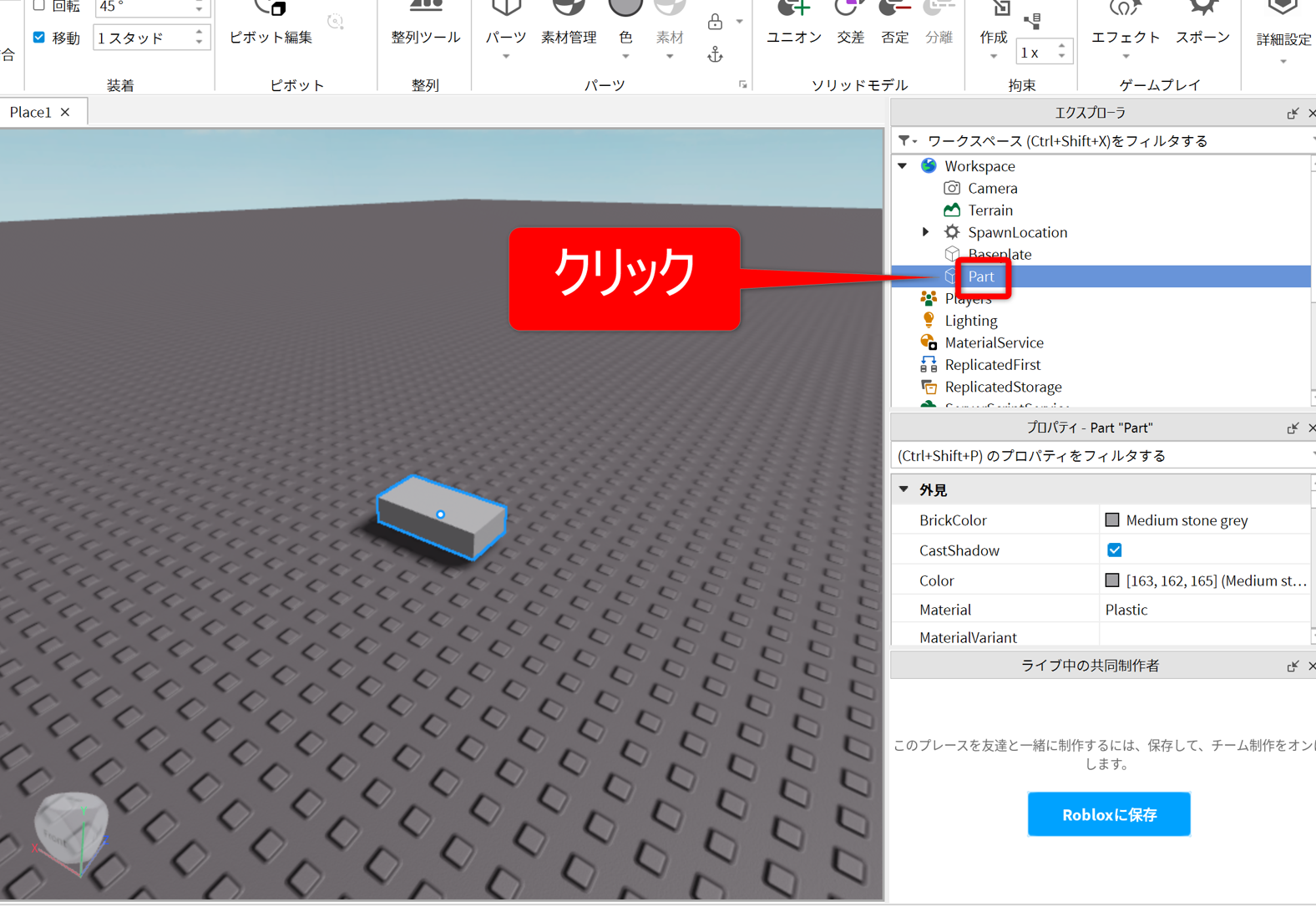
Task: Enable the Rotate (回転) snapping checkbox
Action: (39, 6)
